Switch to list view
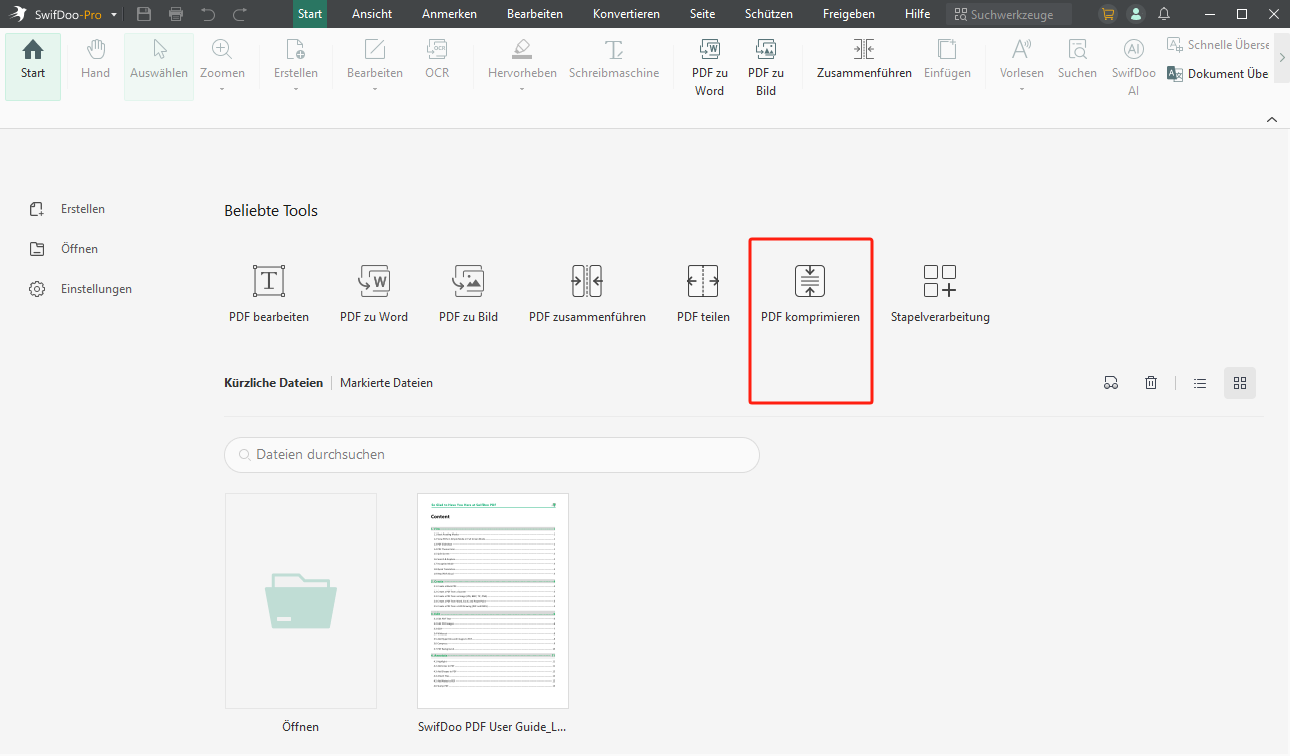 (x=1200, y=383)
